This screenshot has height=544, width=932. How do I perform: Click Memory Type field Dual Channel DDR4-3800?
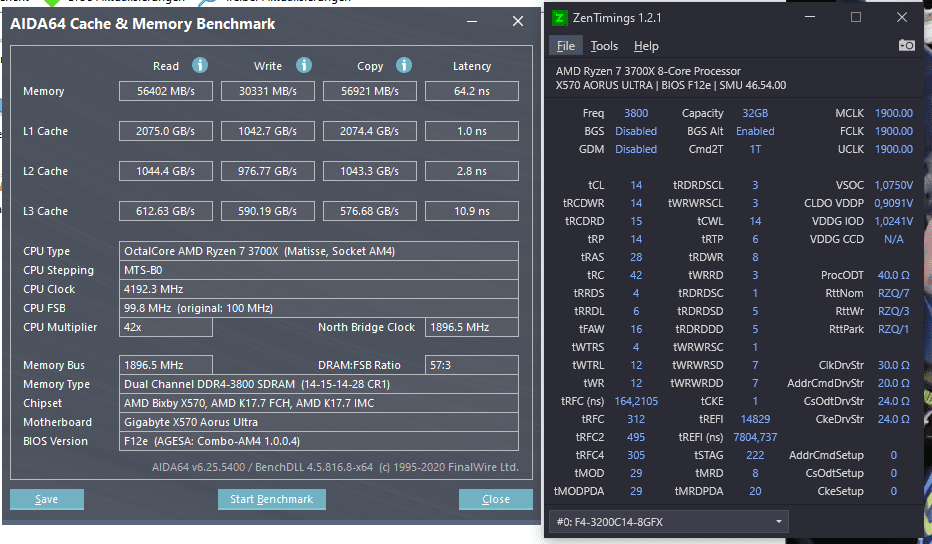tap(319, 384)
